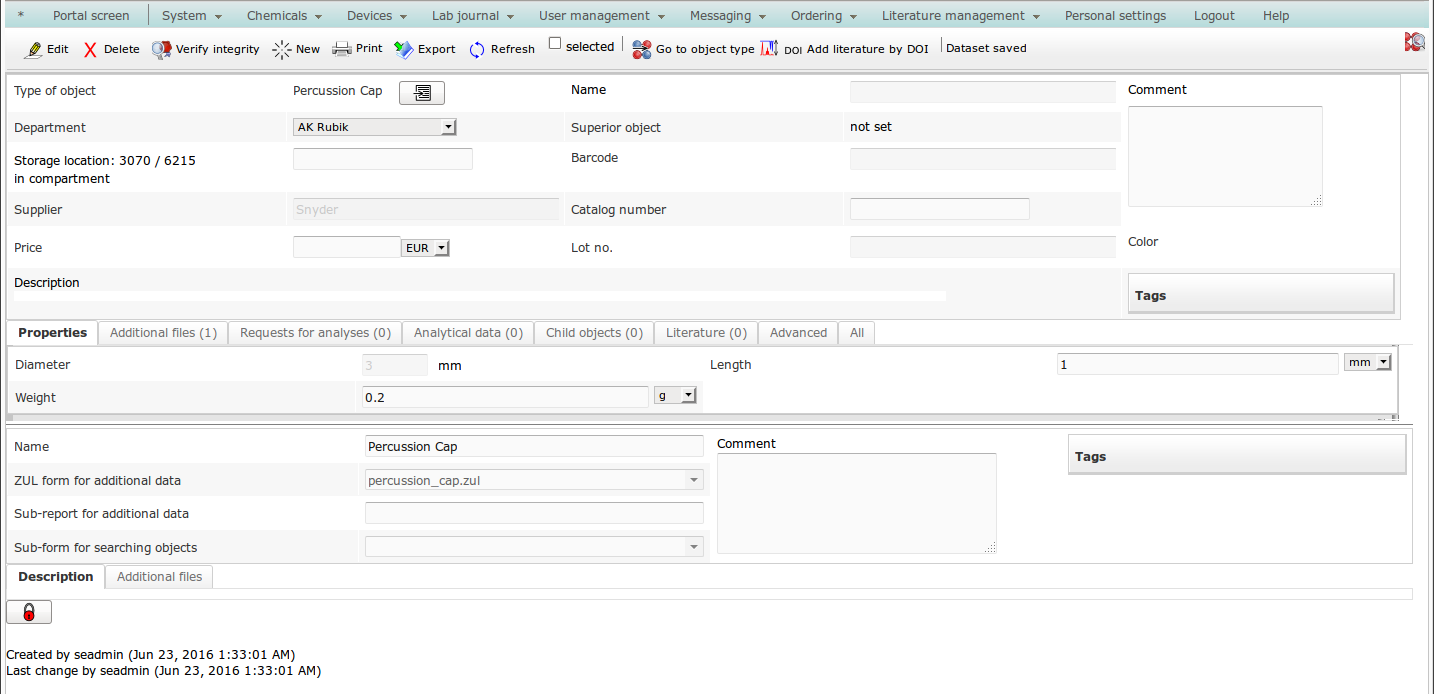Click the Refresh icon
1434x694 pixels.
477,49
